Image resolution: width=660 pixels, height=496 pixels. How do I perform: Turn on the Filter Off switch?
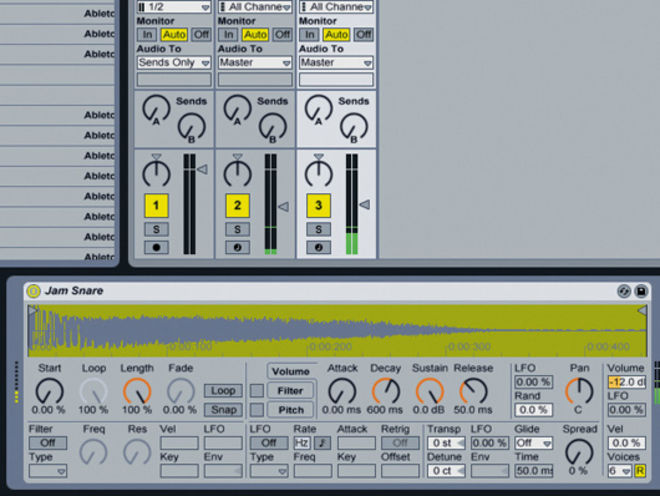click(x=48, y=443)
